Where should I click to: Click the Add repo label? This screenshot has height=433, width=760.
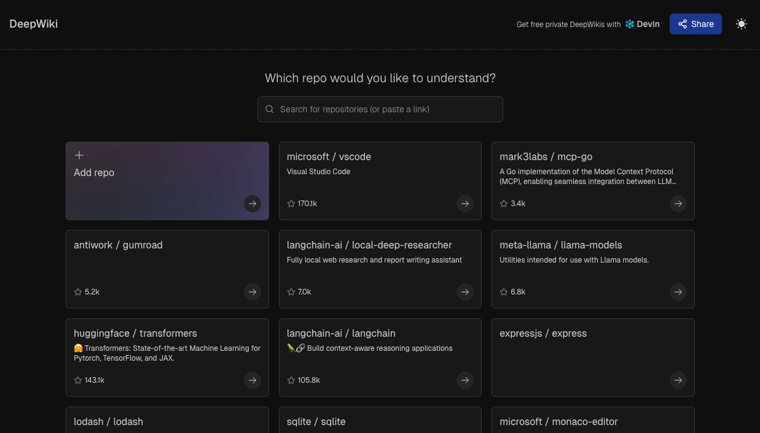(x=94, y=173)
